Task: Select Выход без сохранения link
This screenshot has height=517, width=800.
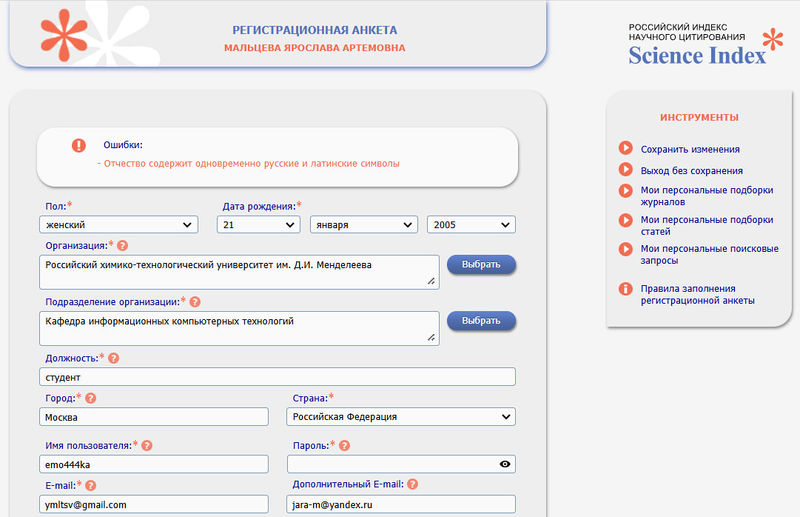Action: tap(691, 171)
